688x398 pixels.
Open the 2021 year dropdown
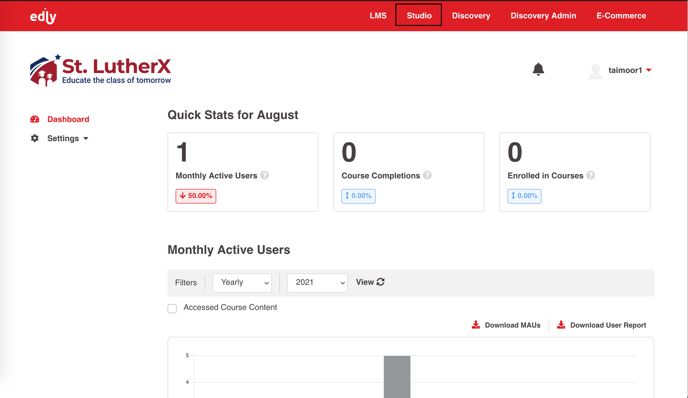pos(317,283)
